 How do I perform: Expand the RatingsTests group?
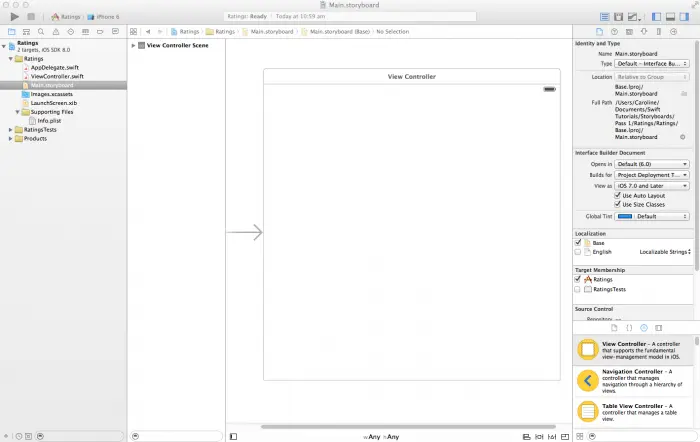coord(10,130)
